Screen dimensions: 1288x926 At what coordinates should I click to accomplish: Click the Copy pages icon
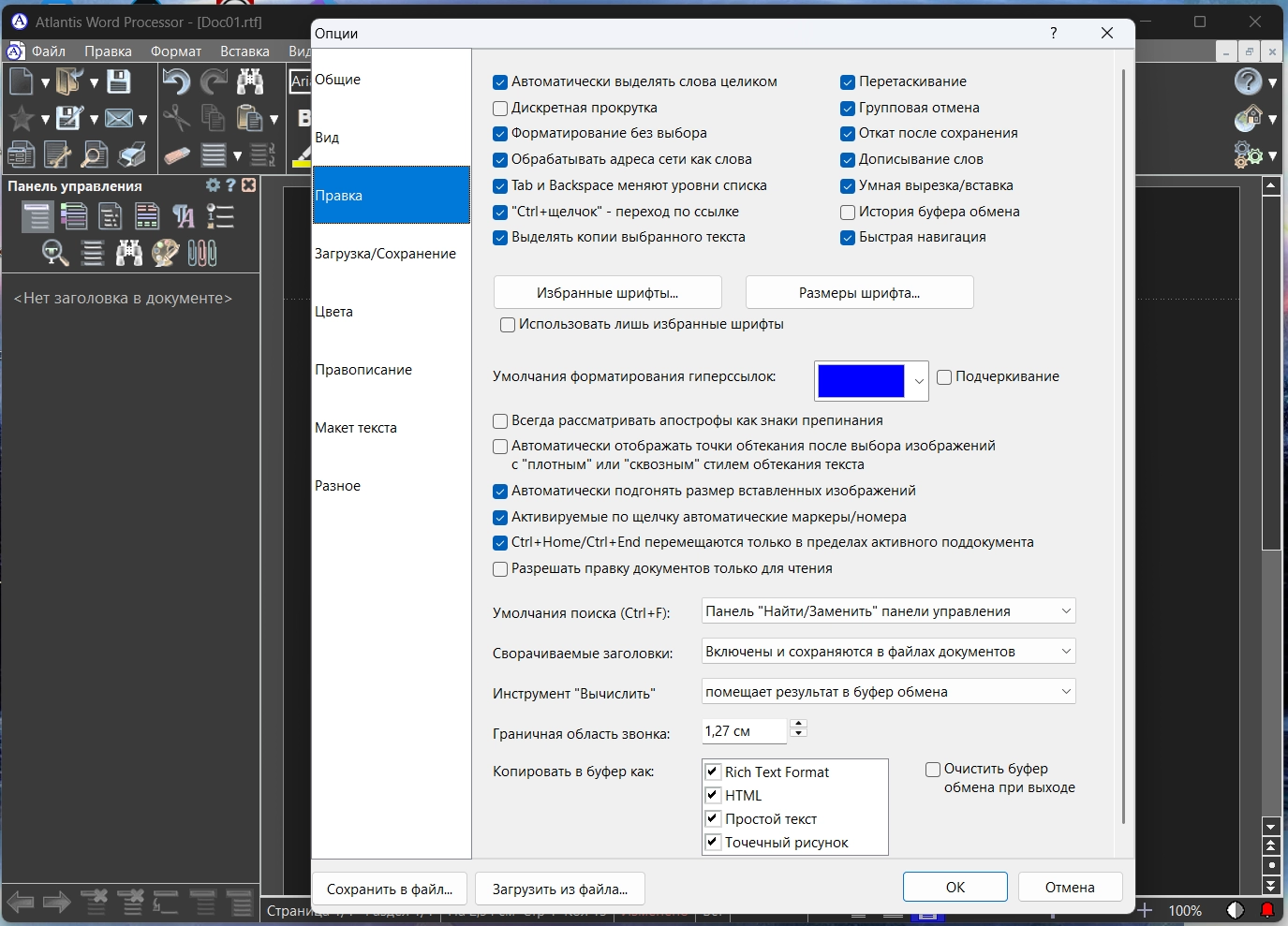point(214,118)
